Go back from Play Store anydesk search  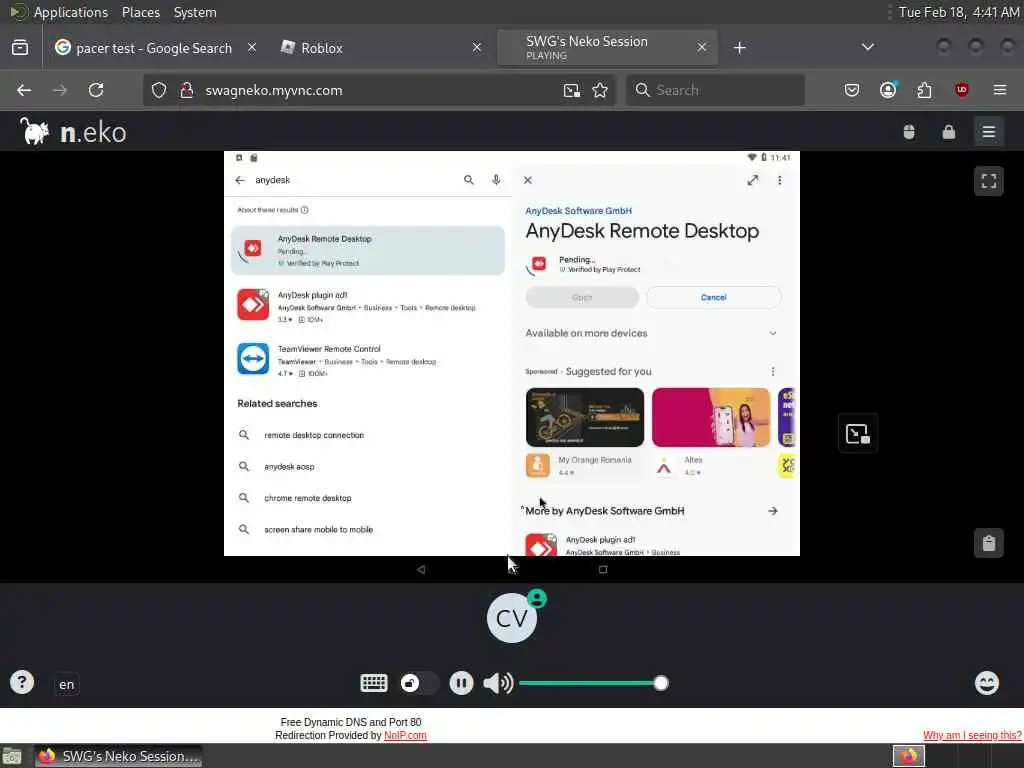click(x=240, y=180)
